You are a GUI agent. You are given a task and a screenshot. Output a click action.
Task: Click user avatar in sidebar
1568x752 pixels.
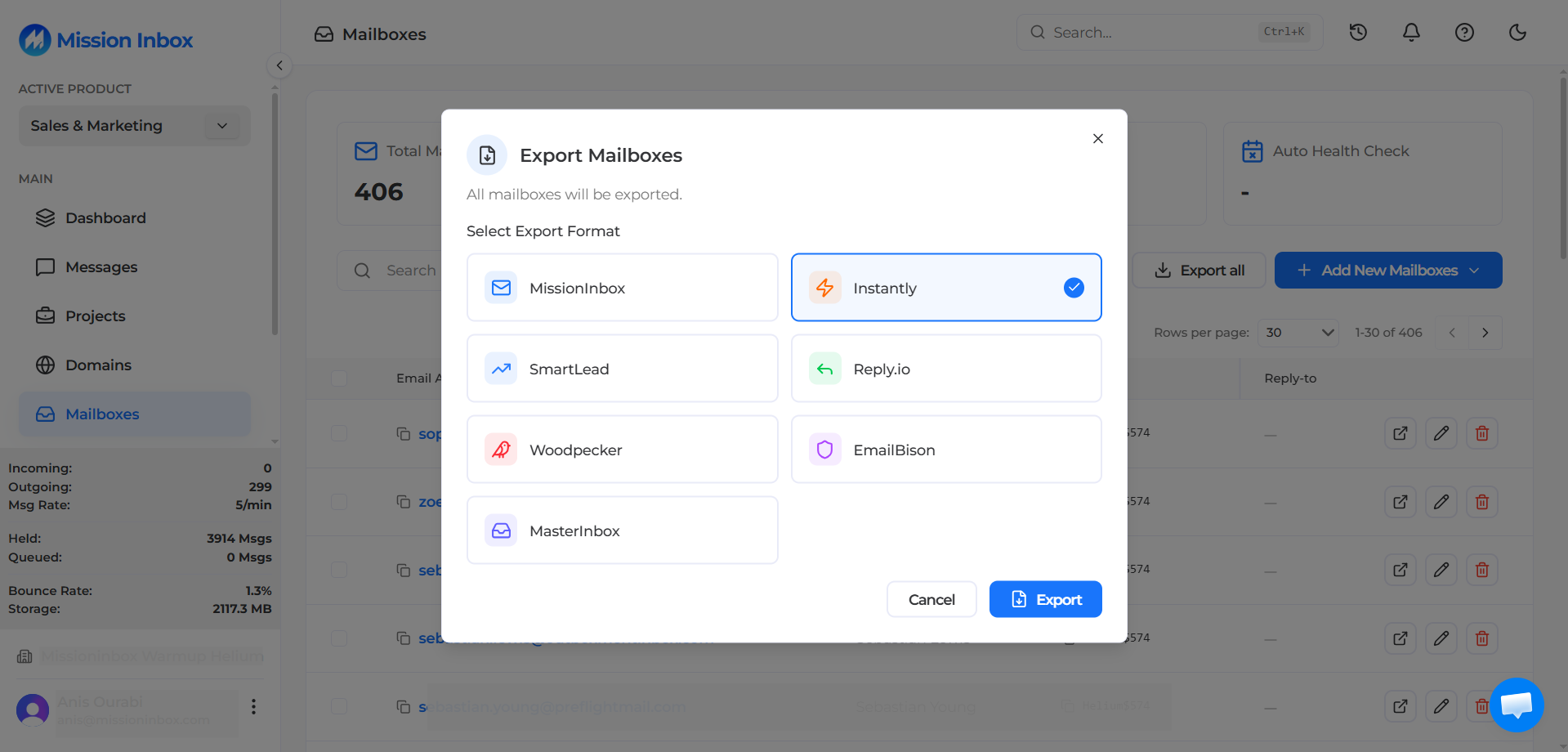pyautogui.click(x=33, y=709)
